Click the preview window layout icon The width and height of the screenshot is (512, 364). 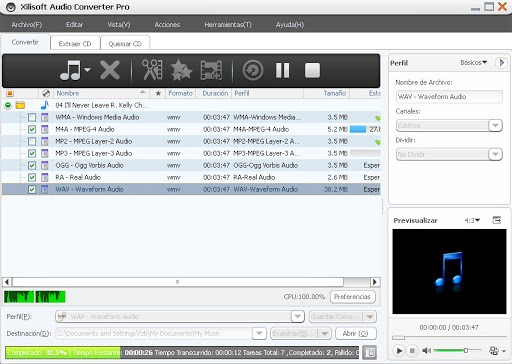pos(497,220)
